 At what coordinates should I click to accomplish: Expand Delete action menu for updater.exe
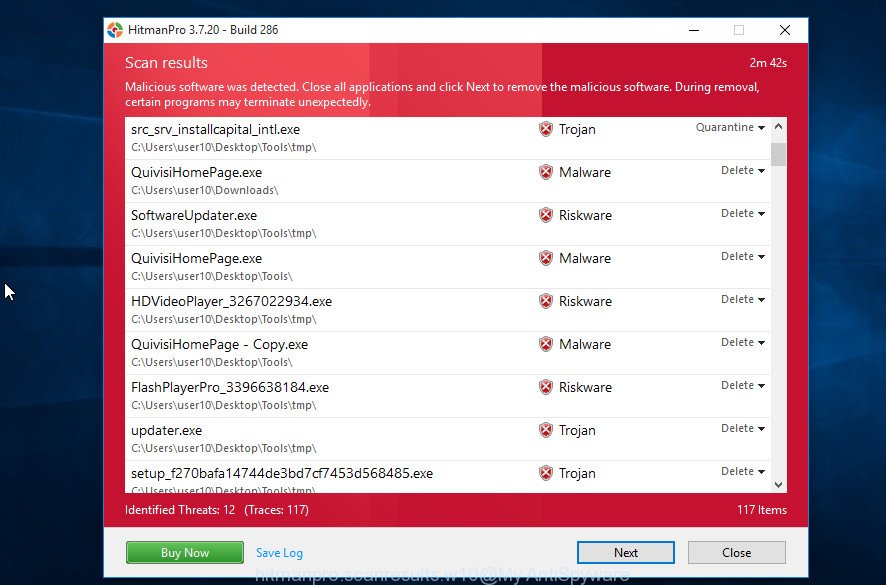(742, 429)
